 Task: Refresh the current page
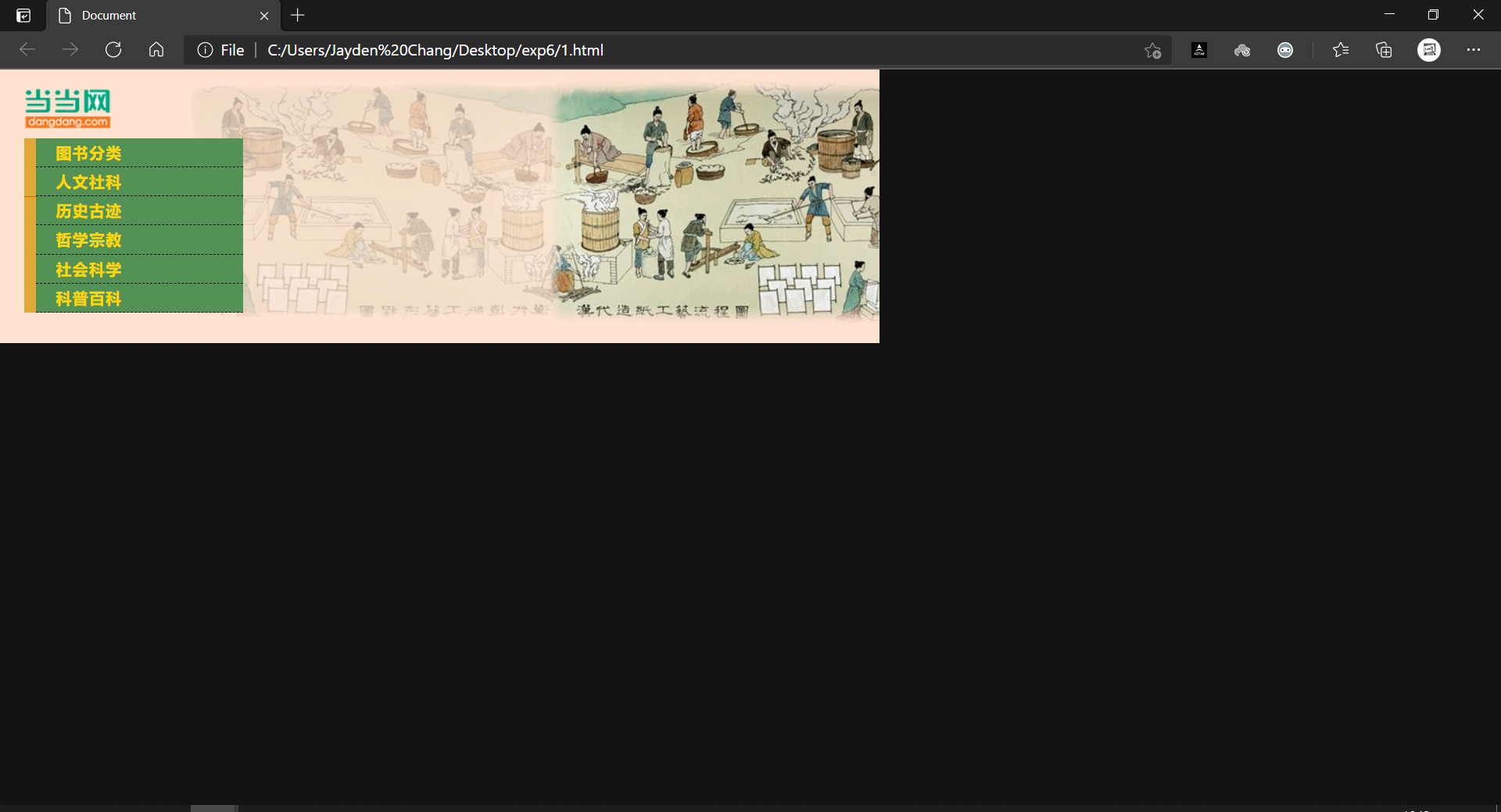pyautogui.click(x=113, y=50)
